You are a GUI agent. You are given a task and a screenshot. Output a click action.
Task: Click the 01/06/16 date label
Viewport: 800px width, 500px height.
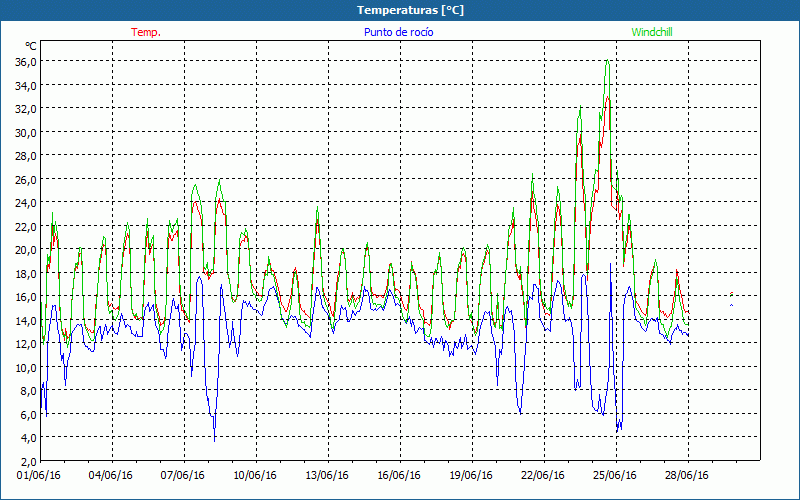click(x=39, y=475)
